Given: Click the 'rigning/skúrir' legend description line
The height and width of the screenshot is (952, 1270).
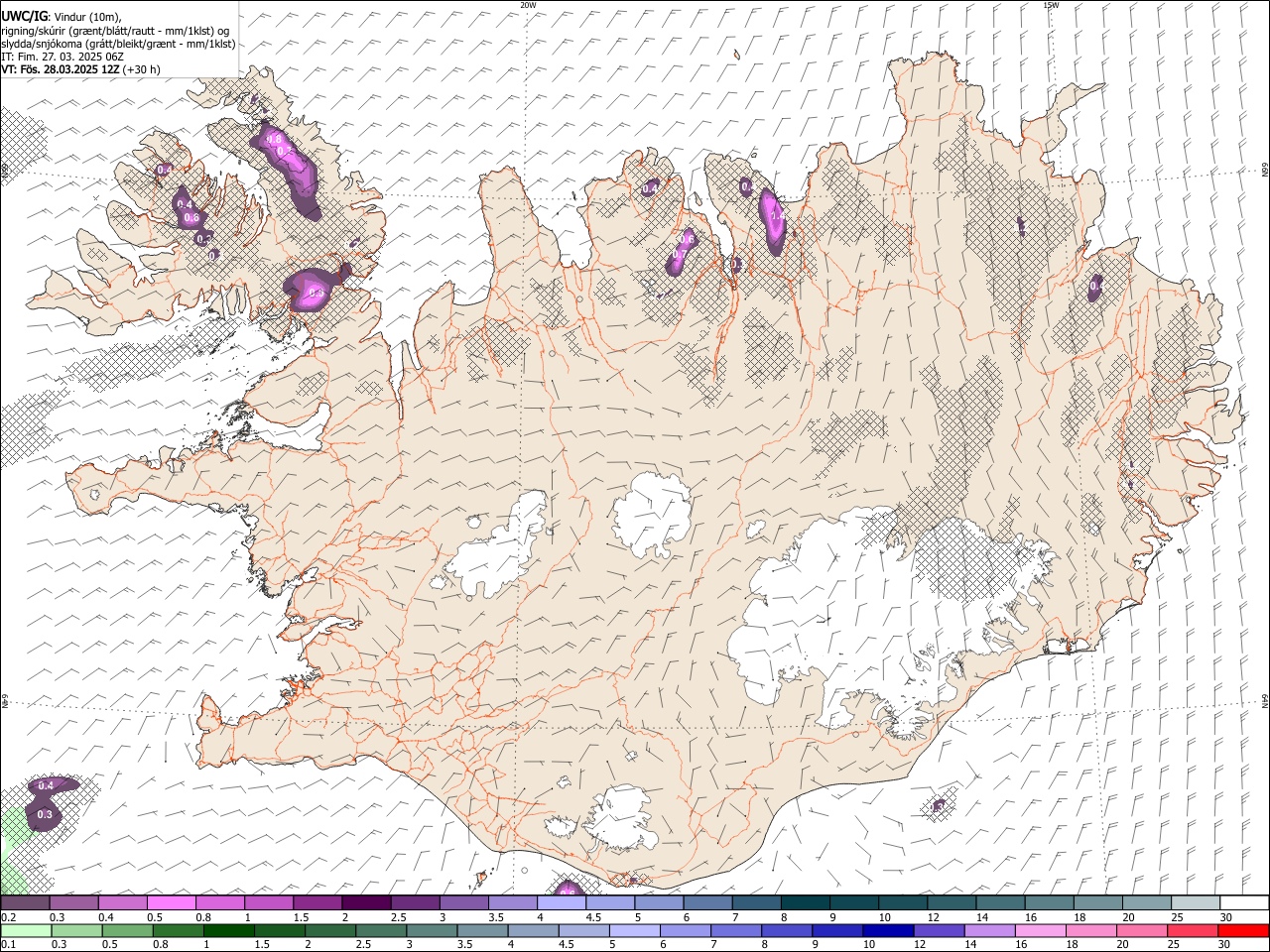Looking at the screenshot, I should click(115, 31).
